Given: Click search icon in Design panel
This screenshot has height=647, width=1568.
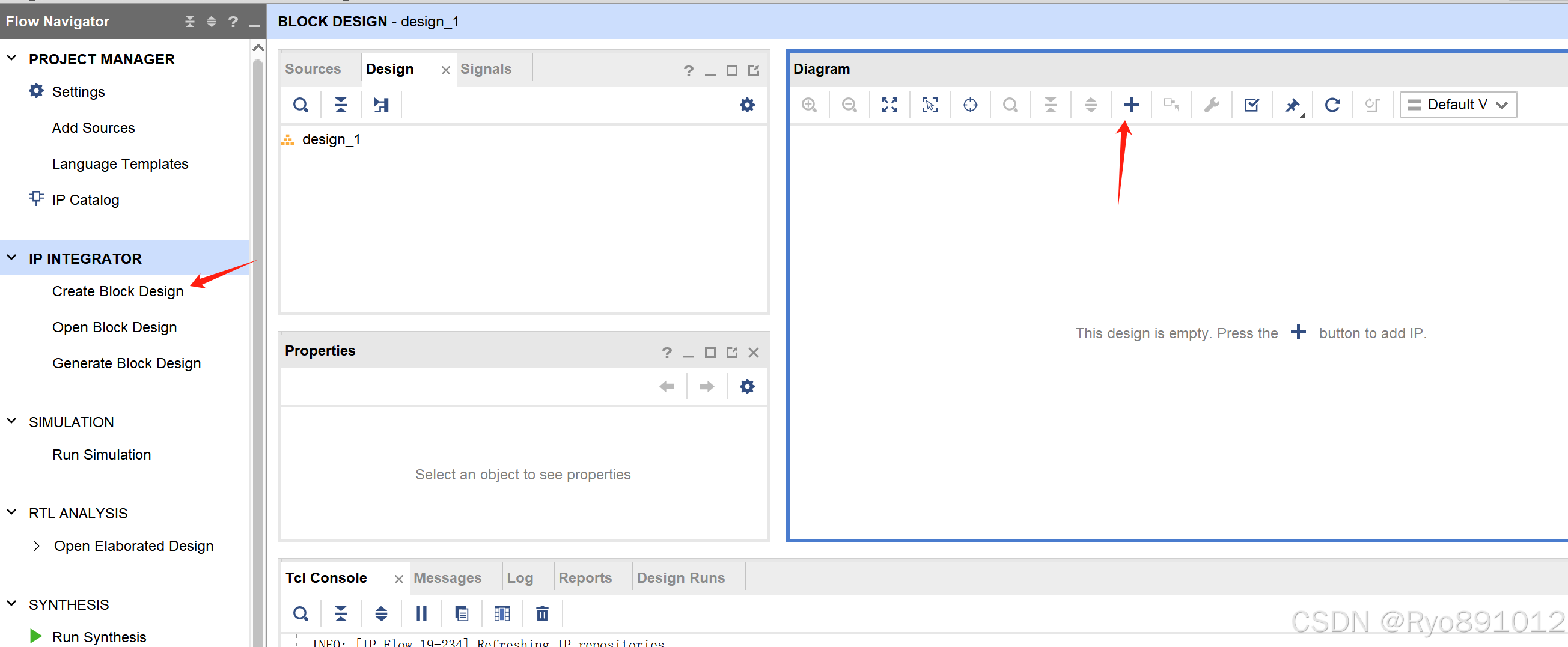Looking at the screenshot, I should [300, 105].
